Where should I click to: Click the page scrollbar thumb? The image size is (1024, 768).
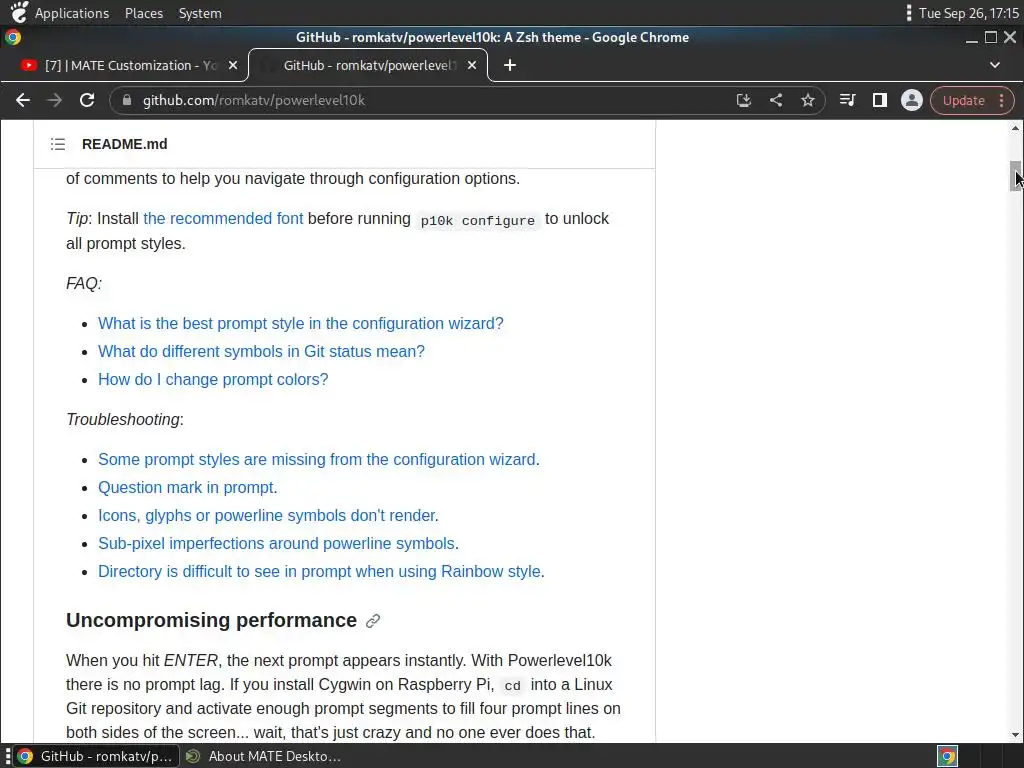pos(1016,176)
